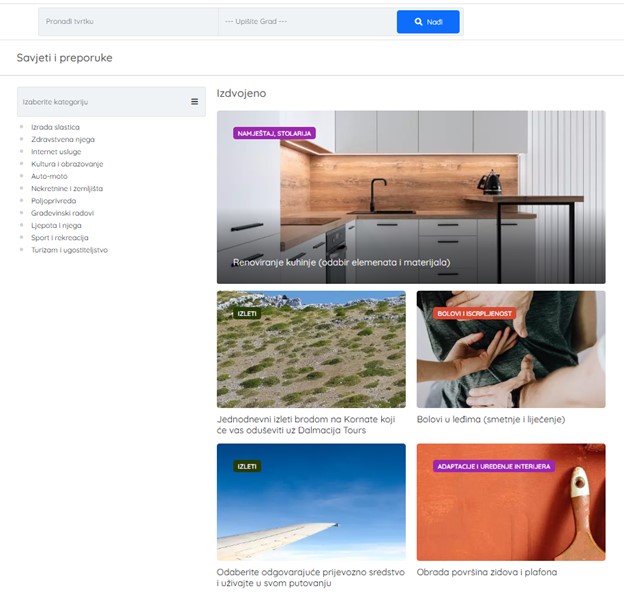Select Turizam i ugostiteljstvo category
The width and height of the screenshot is (624, 595).
pyautogui.click(x=69, y=250)
